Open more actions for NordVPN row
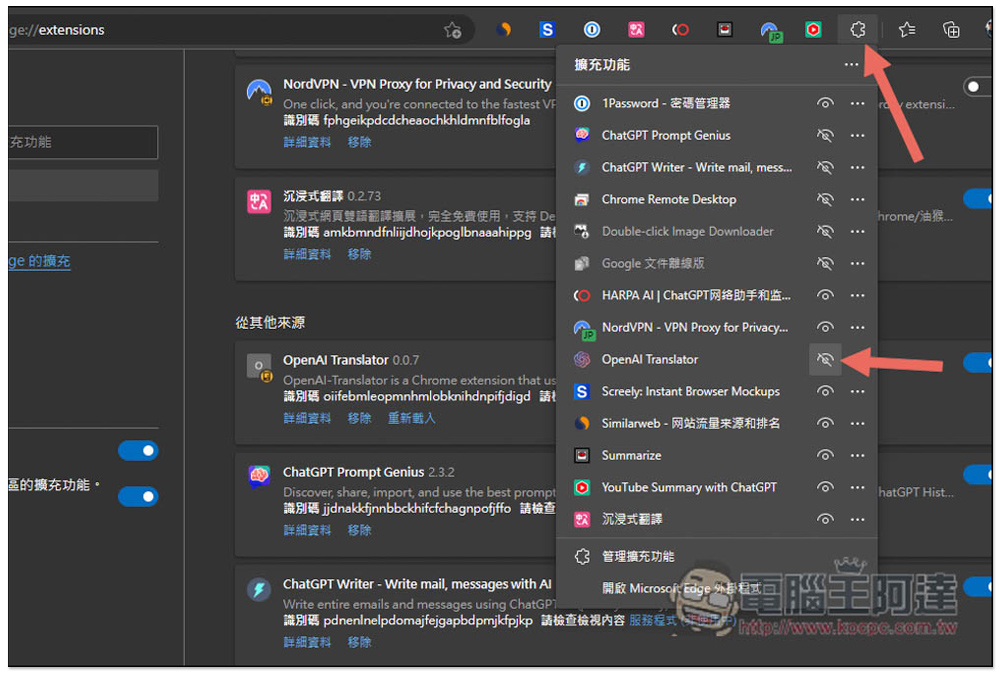The width and height of the screenshot is (1000, 674). pyautogui.click(x=858, y=327)
